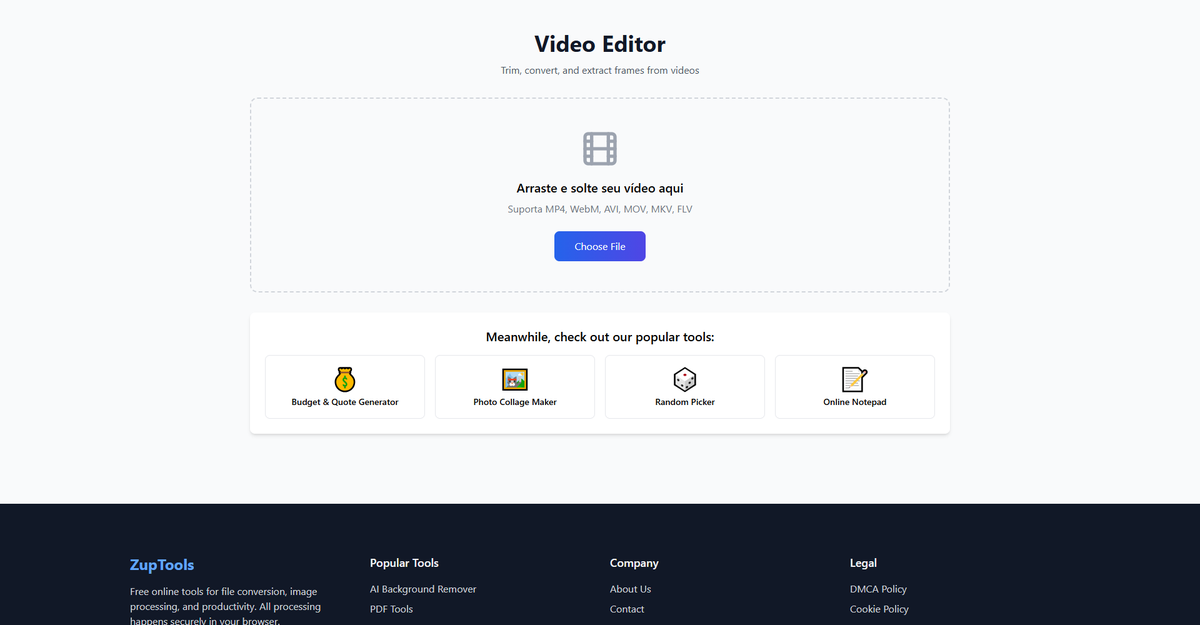Click the Video Editor page heading
1200x625 pixels.
coord(600,44)
